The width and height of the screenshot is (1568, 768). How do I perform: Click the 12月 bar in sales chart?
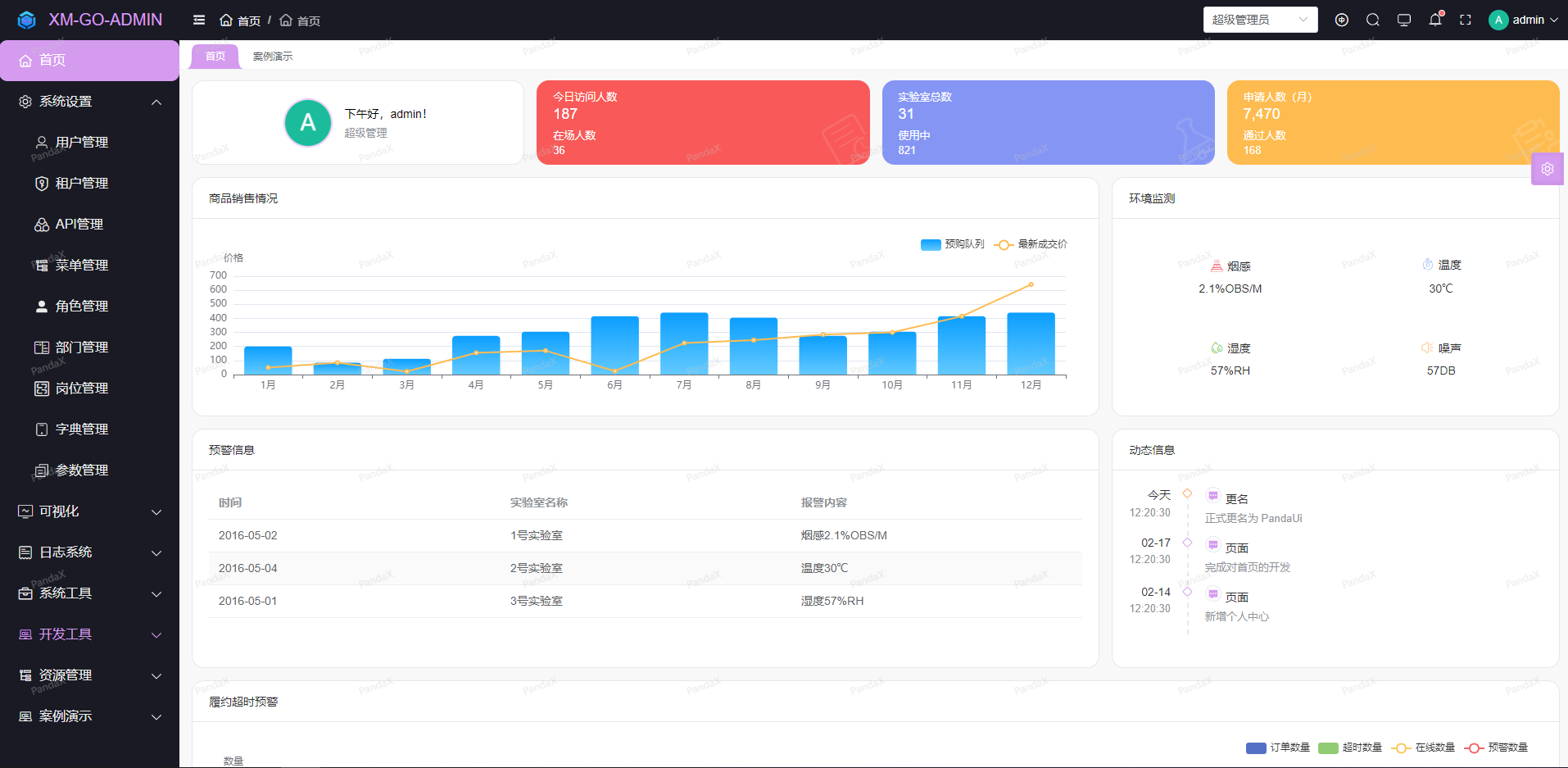(x=1031, y=343)
